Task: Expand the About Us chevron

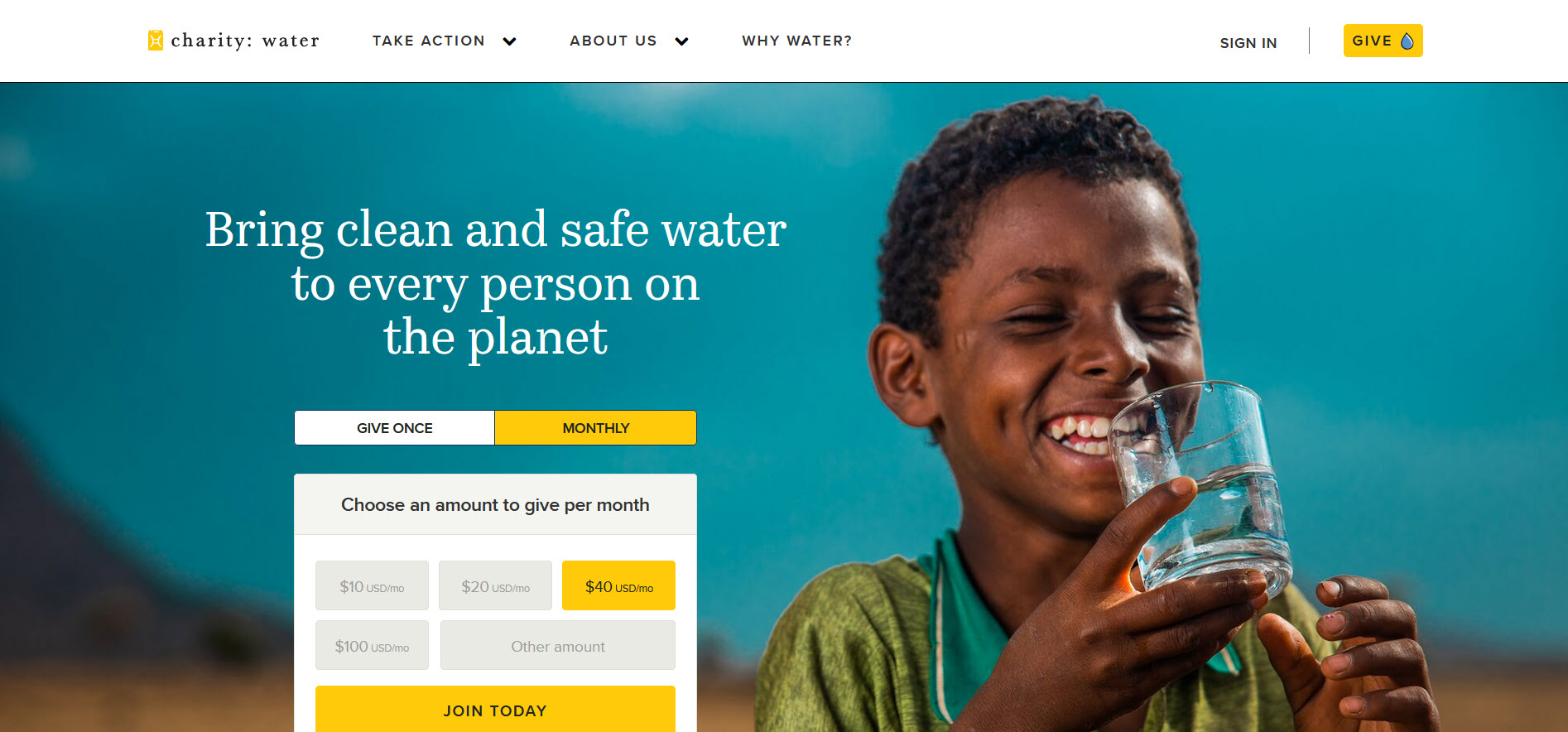Action: (x=681, y=41)
